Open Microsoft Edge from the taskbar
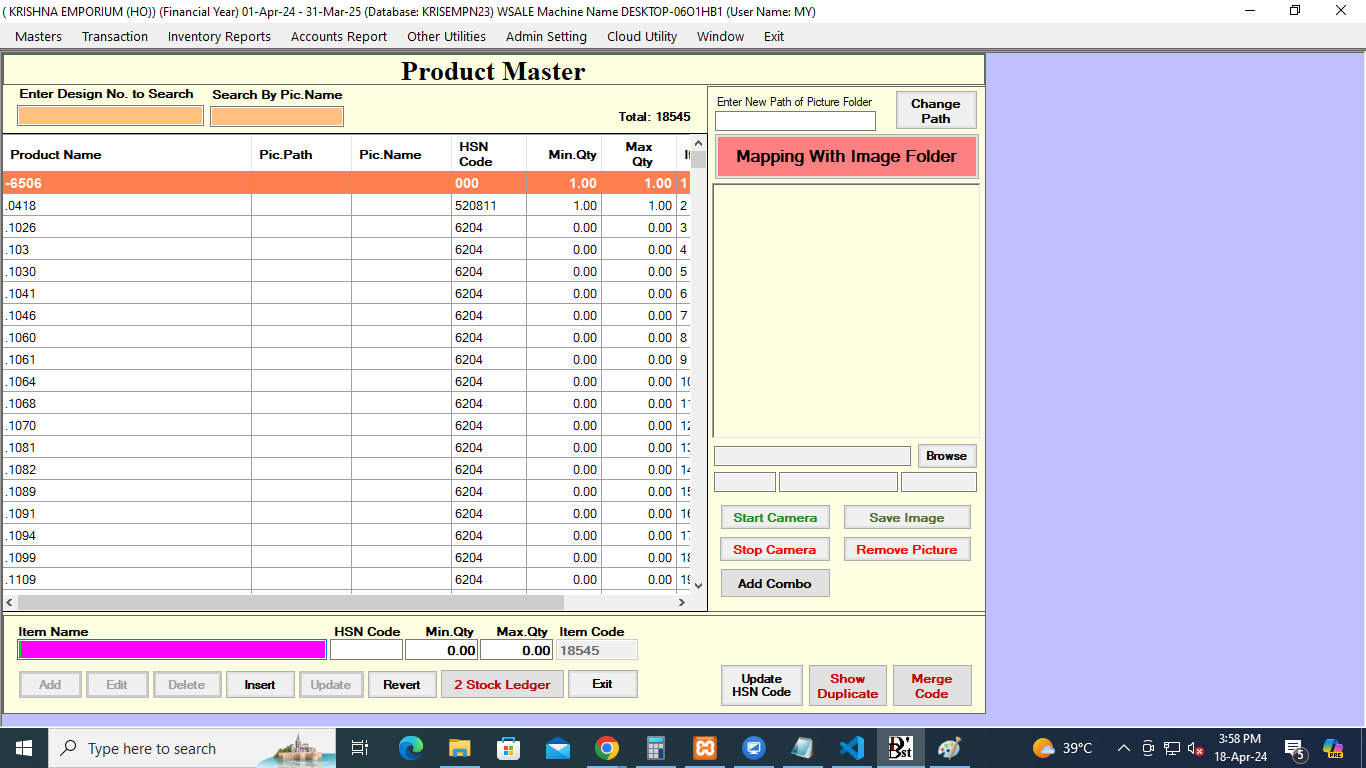This screenshot has width=1366, height=768. [x=410, y=748]
